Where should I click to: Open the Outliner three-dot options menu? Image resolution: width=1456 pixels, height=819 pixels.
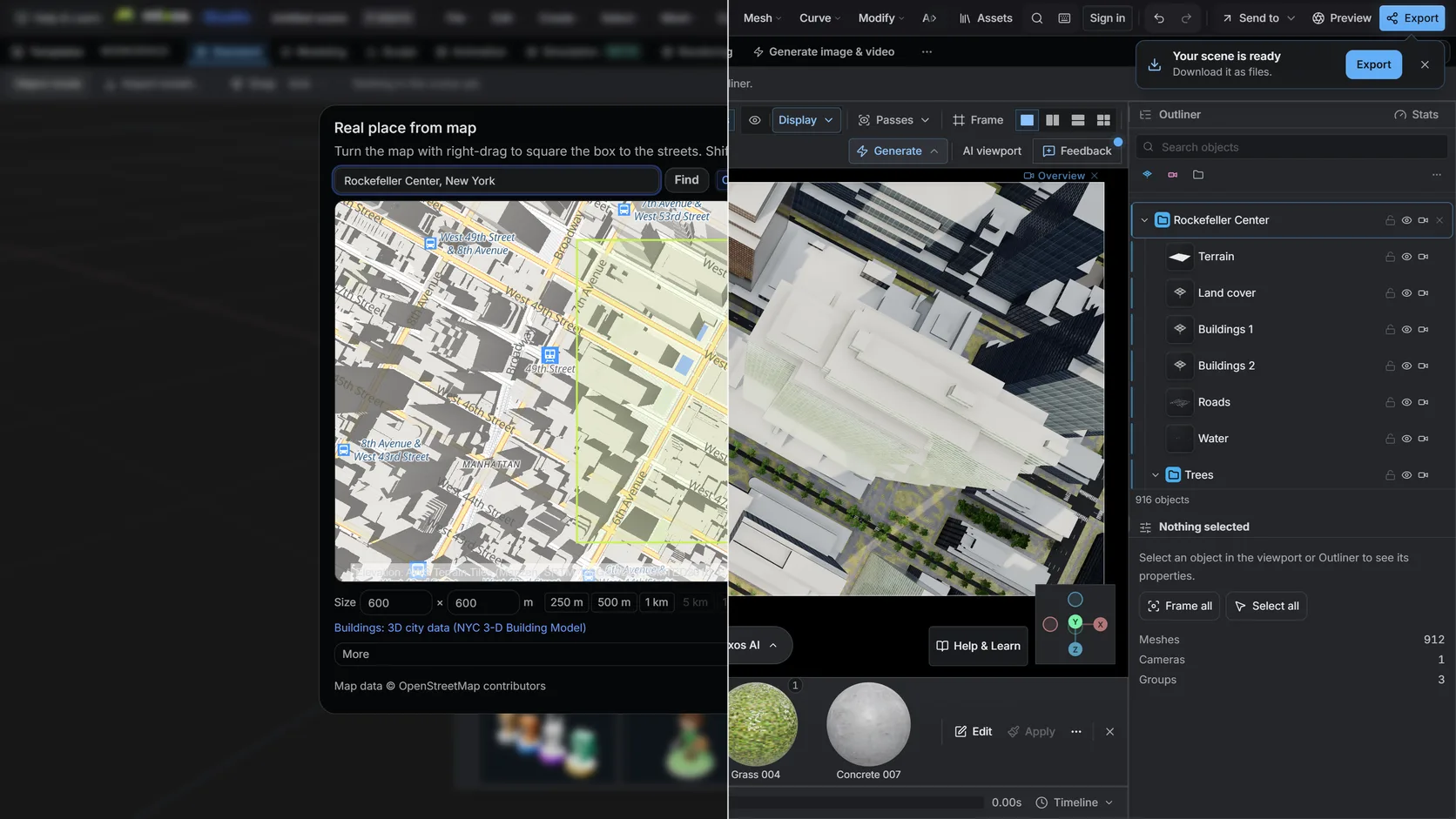(1436, 175)
